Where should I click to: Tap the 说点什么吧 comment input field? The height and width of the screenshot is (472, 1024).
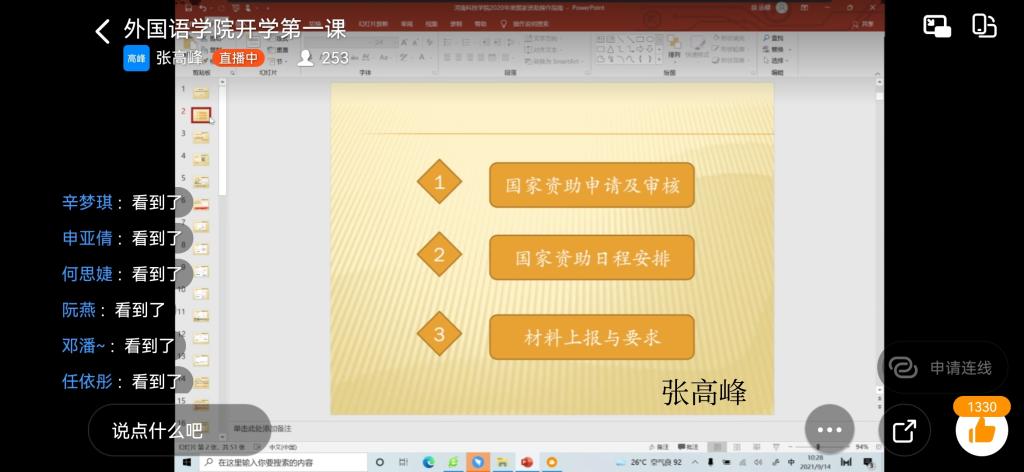(158, 430)
